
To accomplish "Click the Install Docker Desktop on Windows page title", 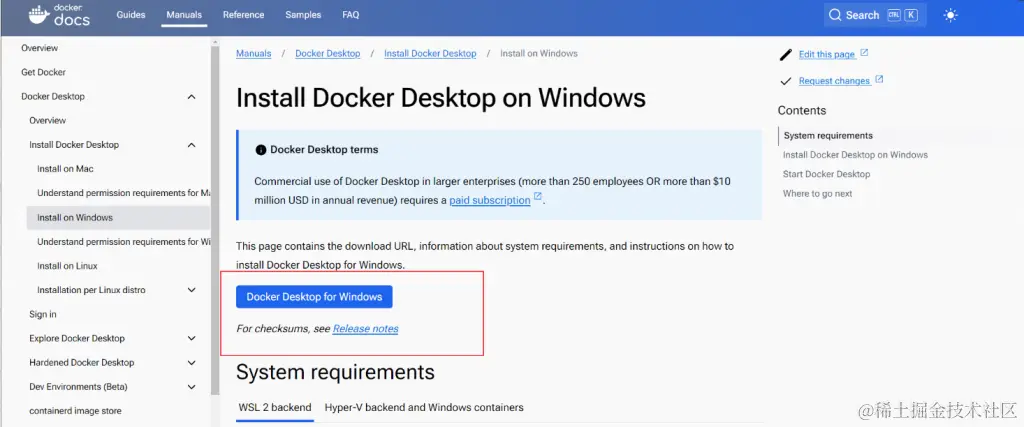I will pyautogui.click(x=441, y=98).
